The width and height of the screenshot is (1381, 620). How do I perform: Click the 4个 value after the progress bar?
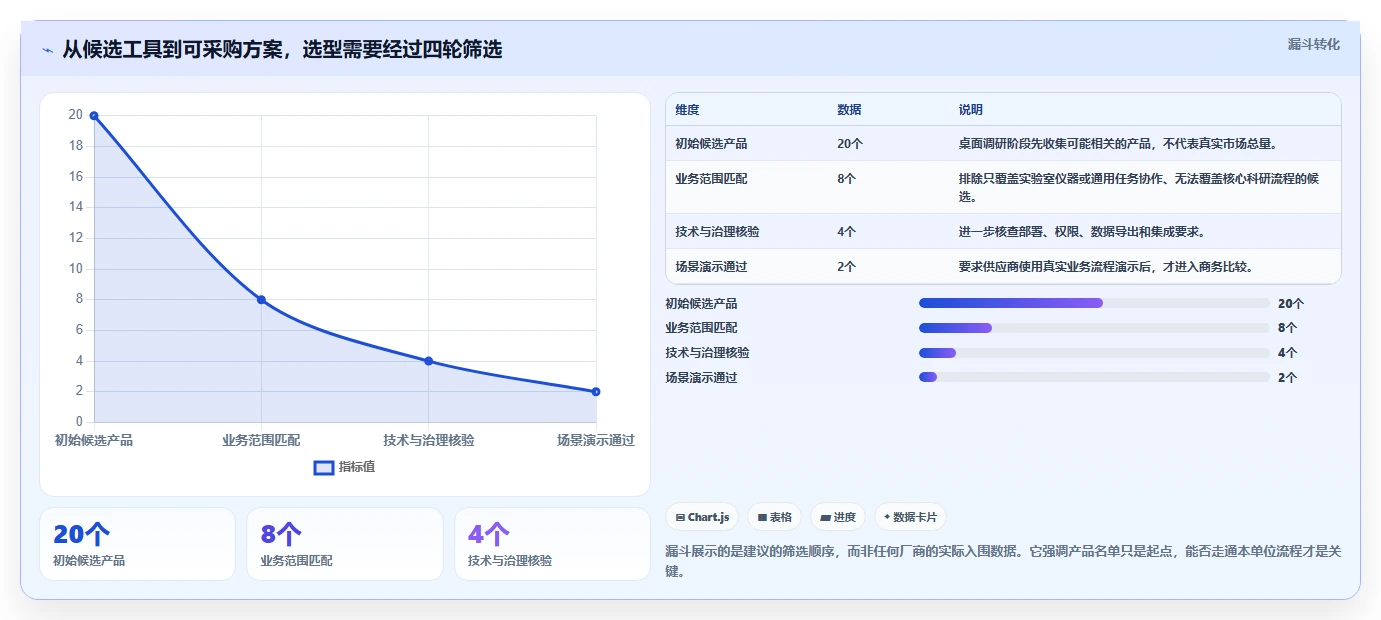point(1288,353)
